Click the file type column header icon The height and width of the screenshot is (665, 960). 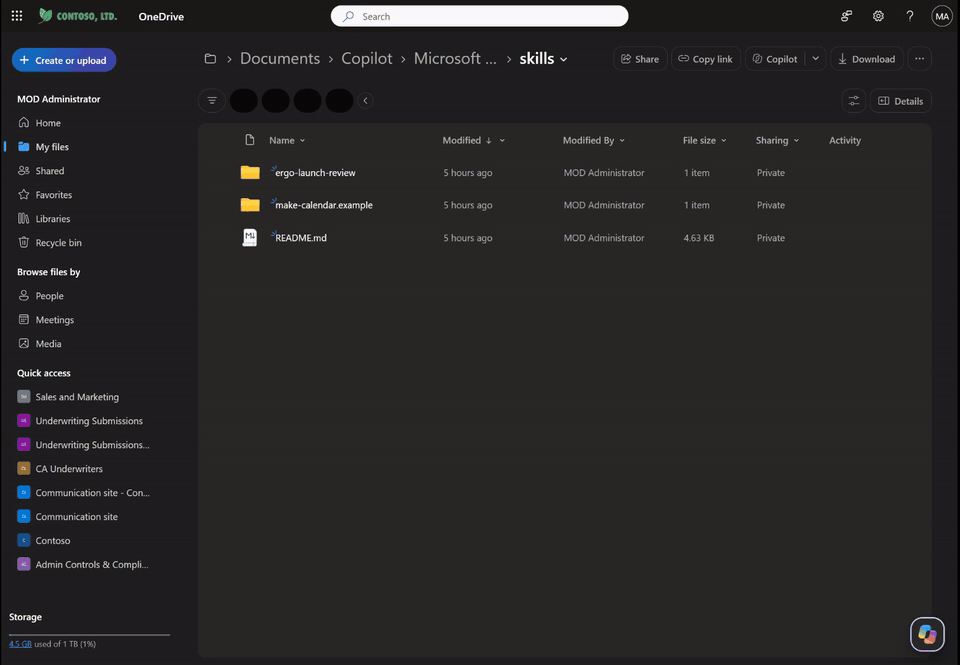pos(250,140)
